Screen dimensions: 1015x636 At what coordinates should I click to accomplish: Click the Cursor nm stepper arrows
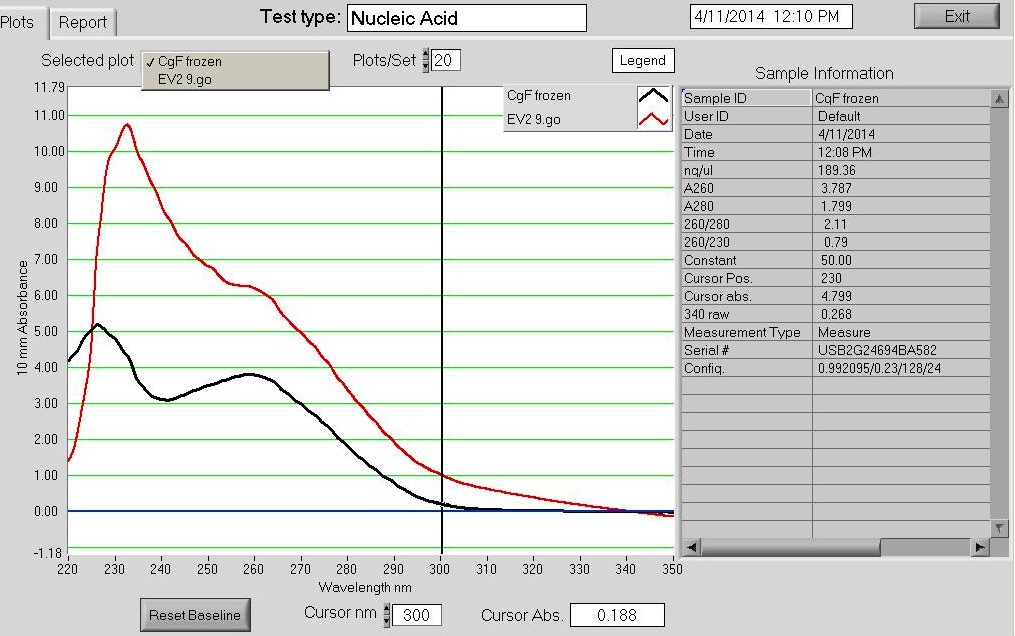(387, 616)
